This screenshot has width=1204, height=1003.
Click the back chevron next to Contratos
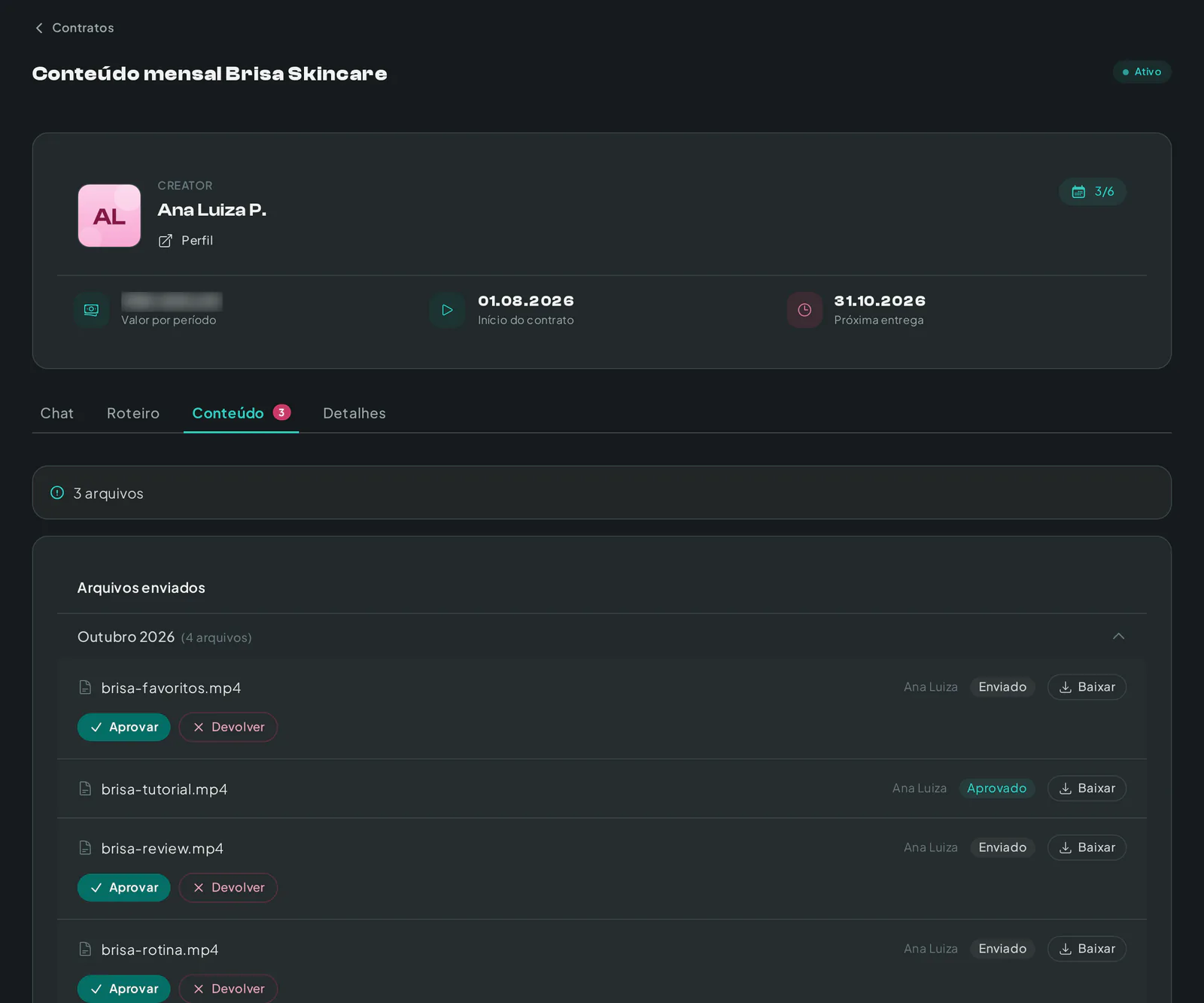click(x=39, y=28)
